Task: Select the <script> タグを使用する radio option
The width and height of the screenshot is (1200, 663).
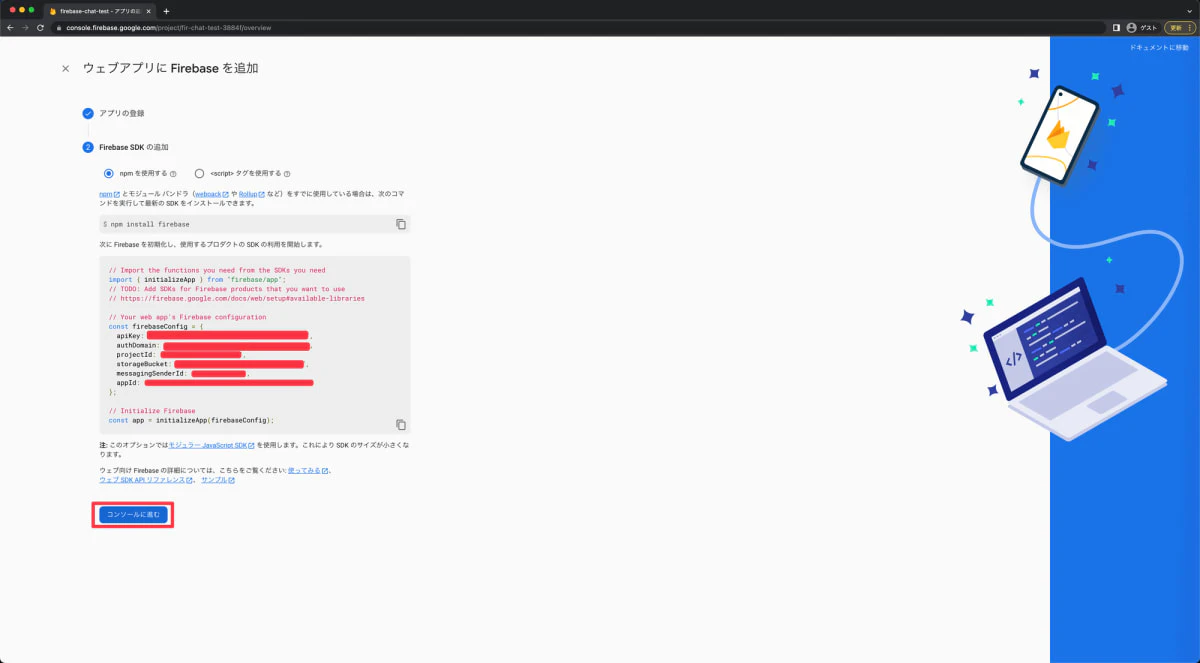Action: click(x=199, y=173)
